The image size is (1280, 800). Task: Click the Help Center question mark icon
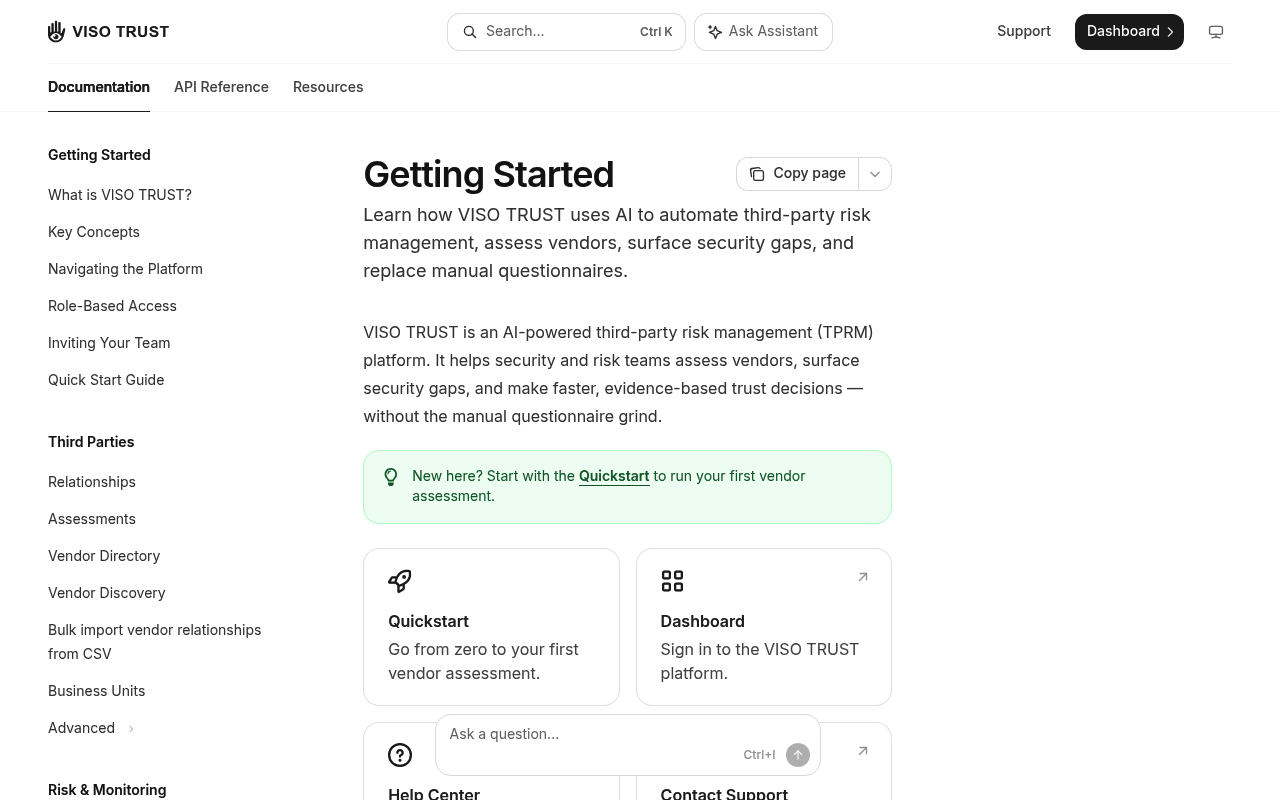400,755
